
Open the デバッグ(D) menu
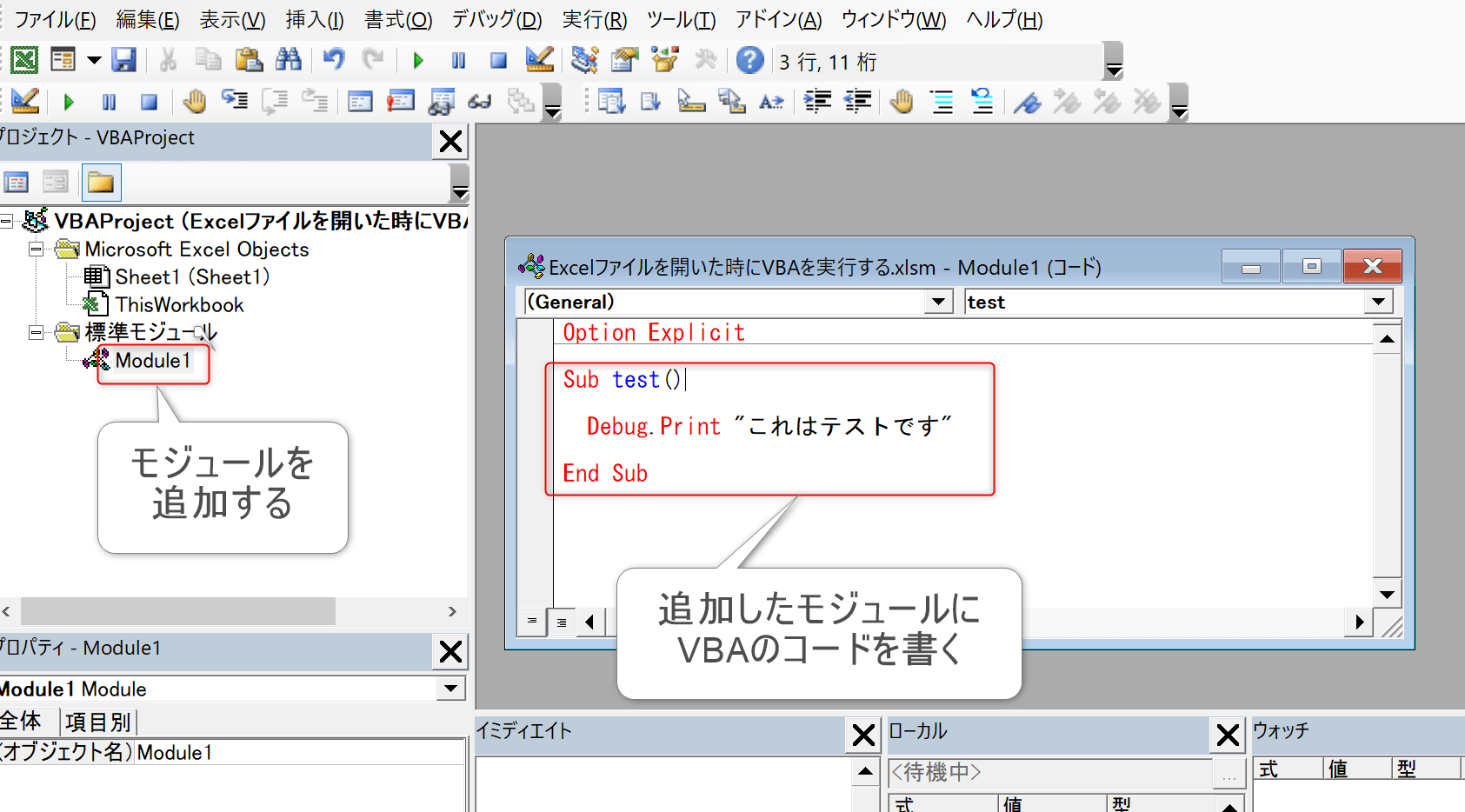point(496,19)
